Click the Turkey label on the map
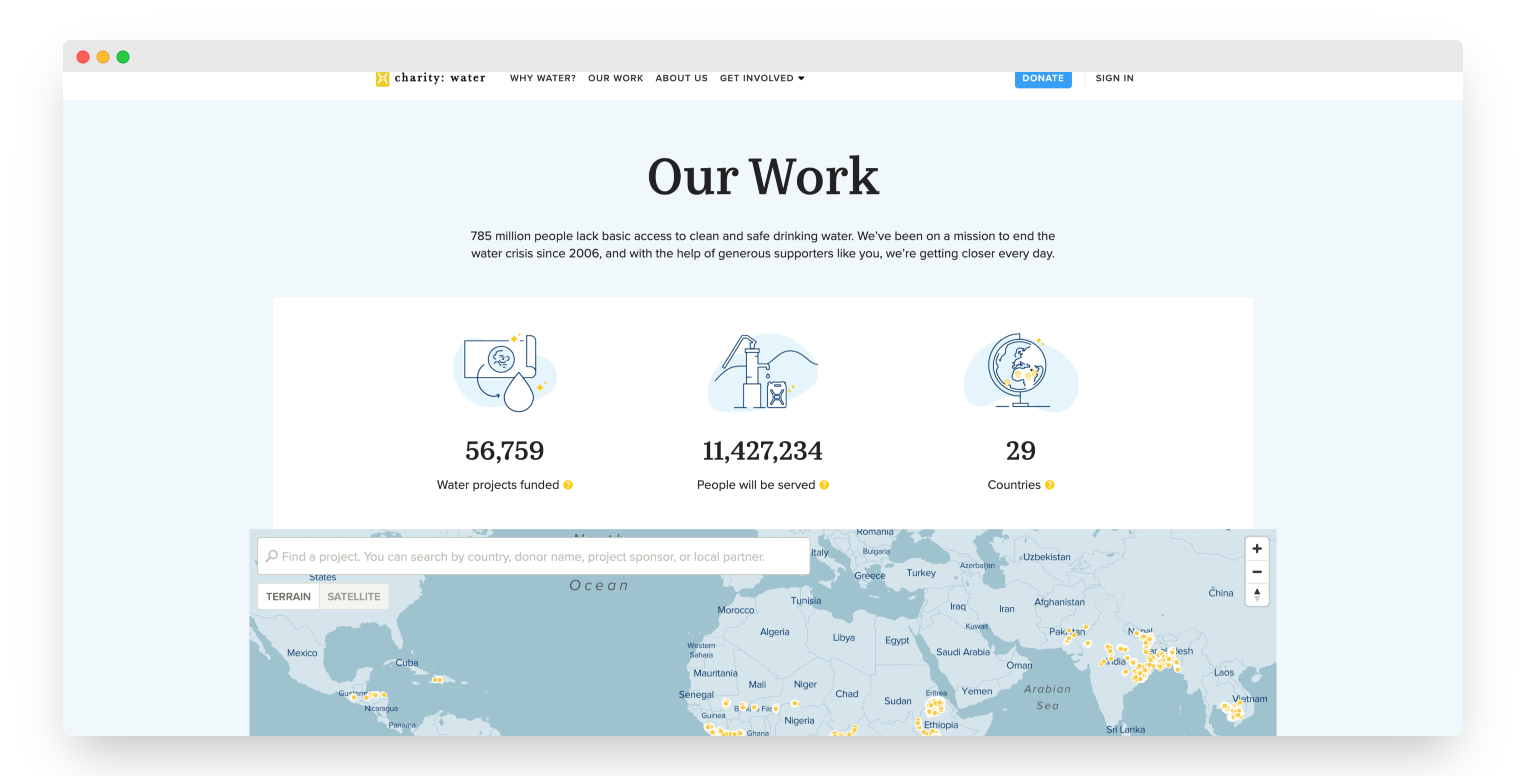The height and width of the screenshot is (776, 1526). tap(921, 573)
